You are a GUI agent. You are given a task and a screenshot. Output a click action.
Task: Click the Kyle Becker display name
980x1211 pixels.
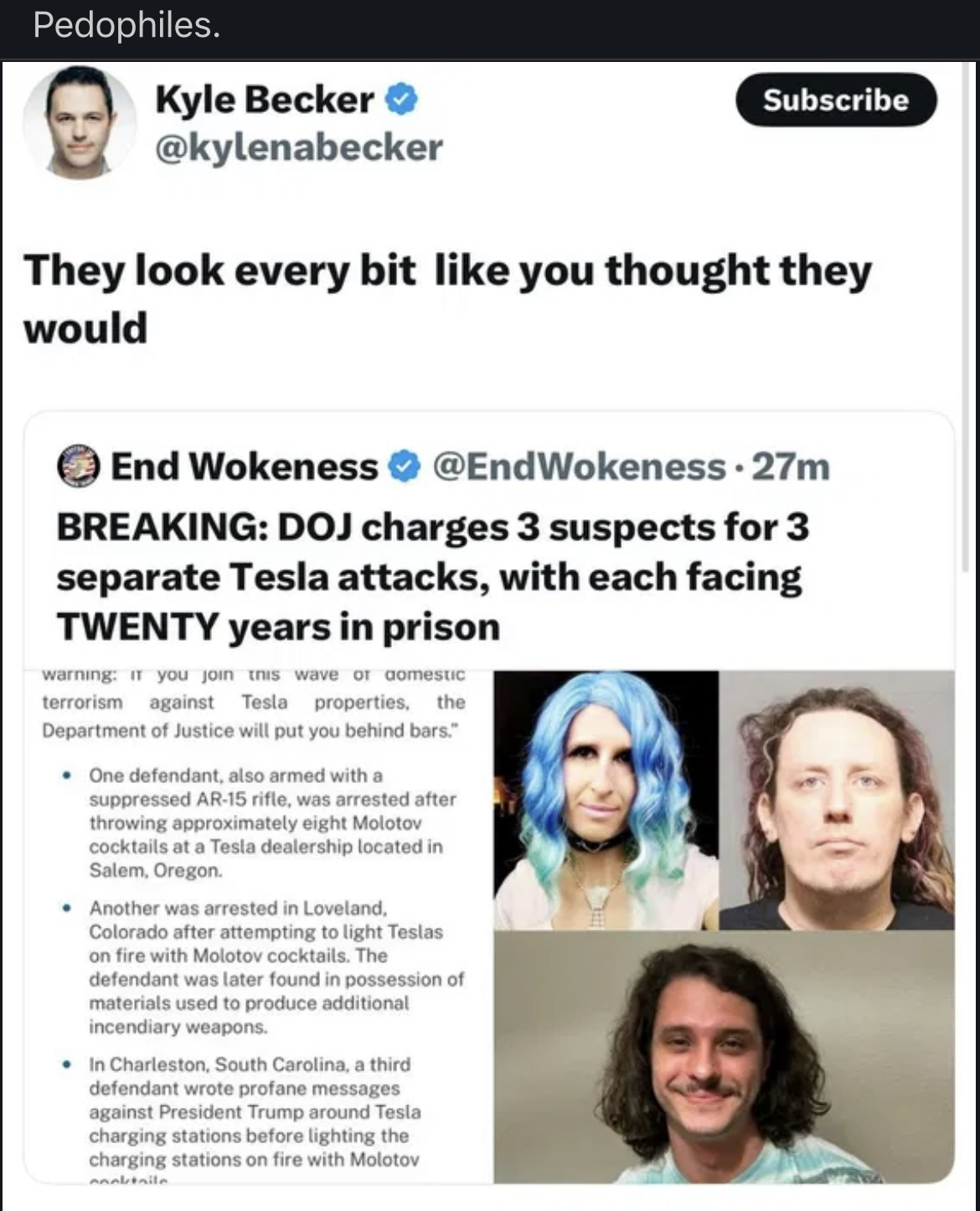pyautogui.click(x=265, y=100)
